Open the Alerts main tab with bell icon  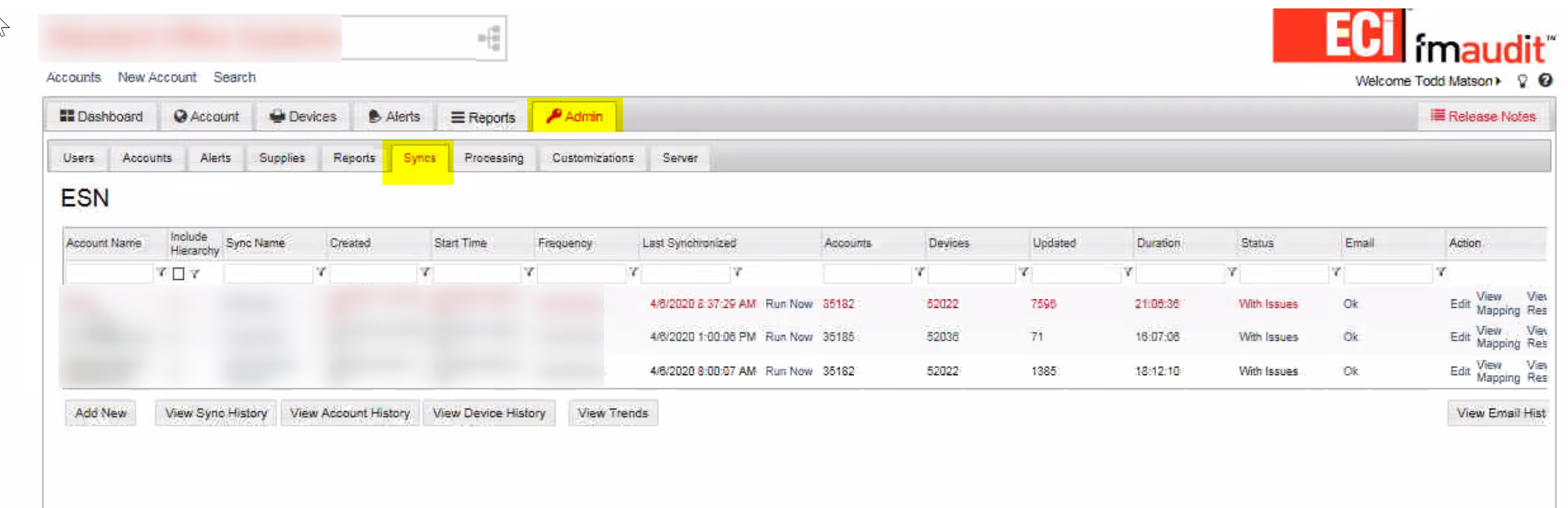tap(394, 116)
